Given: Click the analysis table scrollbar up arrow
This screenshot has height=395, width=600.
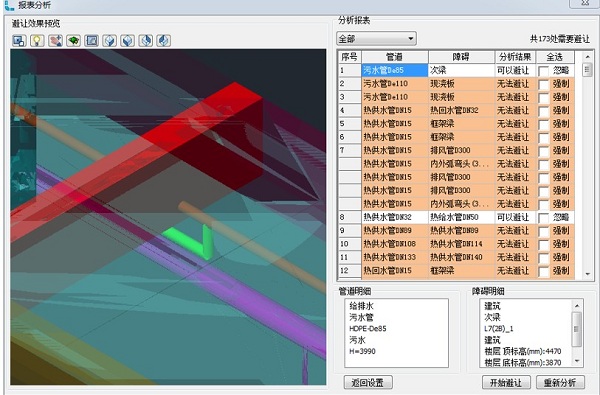Looking at the screenshot, I should click(587, 56).
